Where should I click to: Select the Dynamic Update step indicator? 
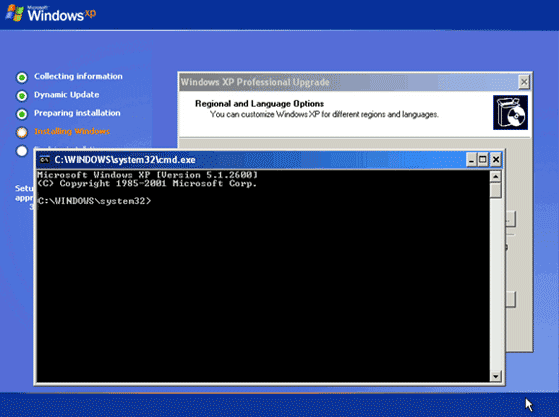[x=22, y=96]
